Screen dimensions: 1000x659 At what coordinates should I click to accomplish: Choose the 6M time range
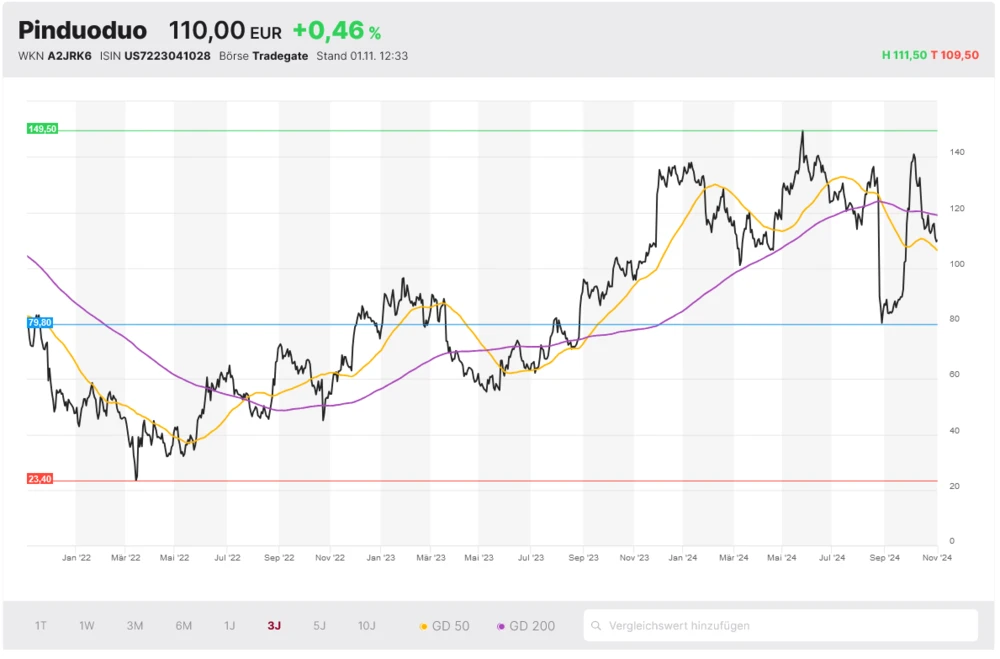[184, 626]
